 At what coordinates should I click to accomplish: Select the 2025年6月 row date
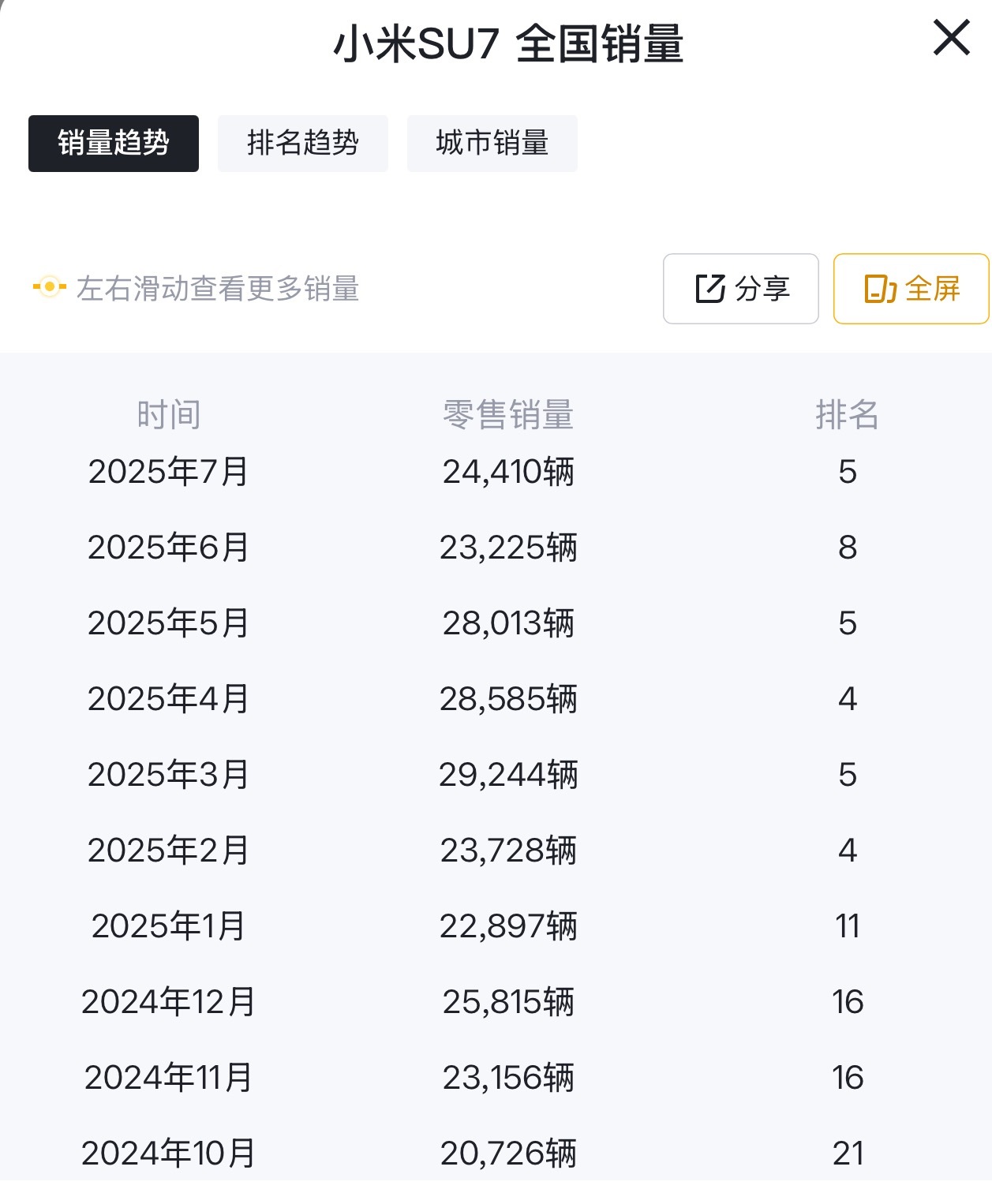point(169,548)
